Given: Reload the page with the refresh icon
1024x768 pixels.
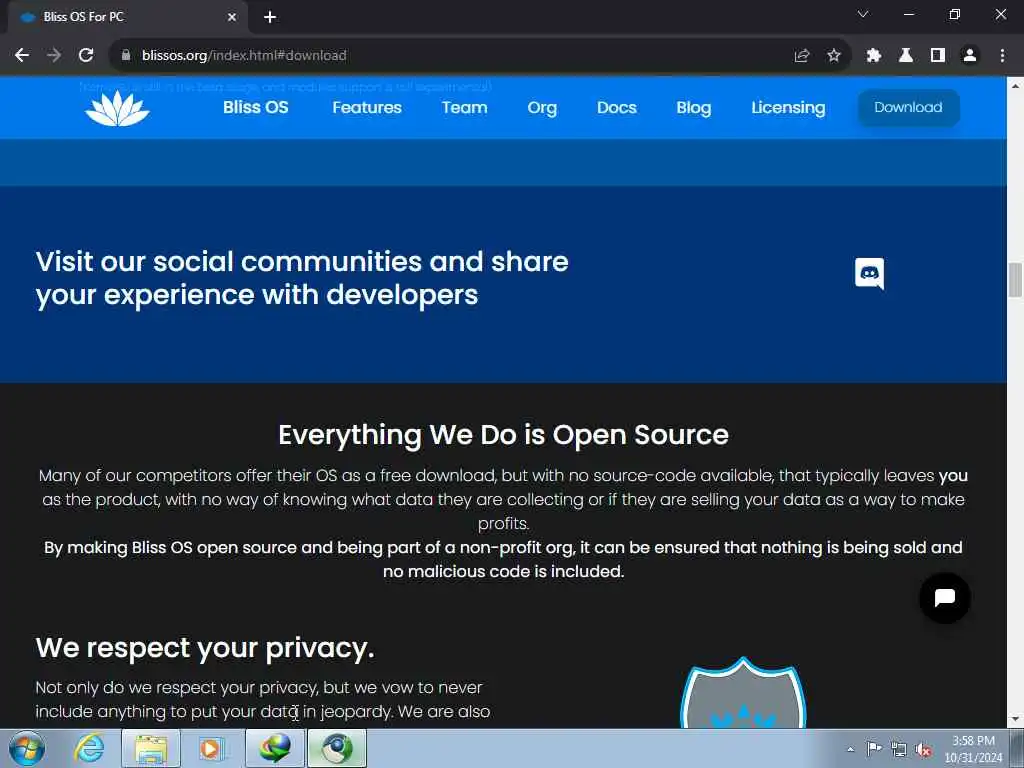Looking at the screenshot, I should click(x=86, y=56).
